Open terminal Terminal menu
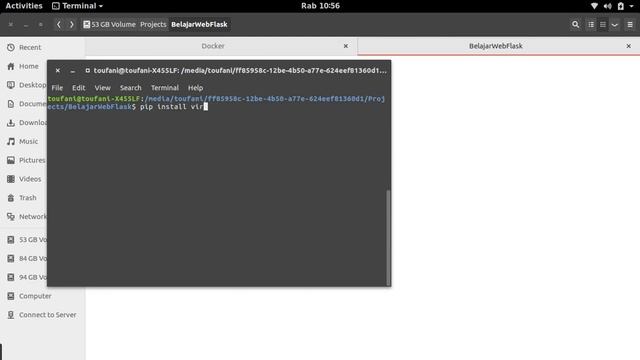Screen dimensions: 640x360 point(165,88)
